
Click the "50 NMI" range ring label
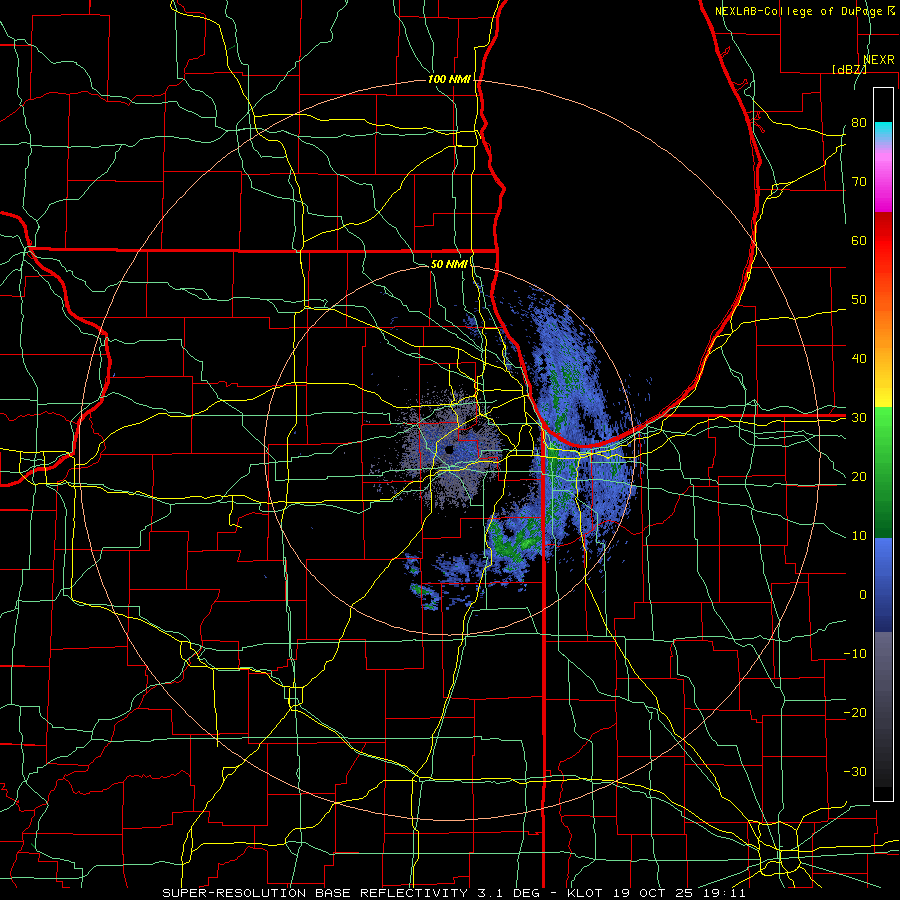click(x=449, y=264)
